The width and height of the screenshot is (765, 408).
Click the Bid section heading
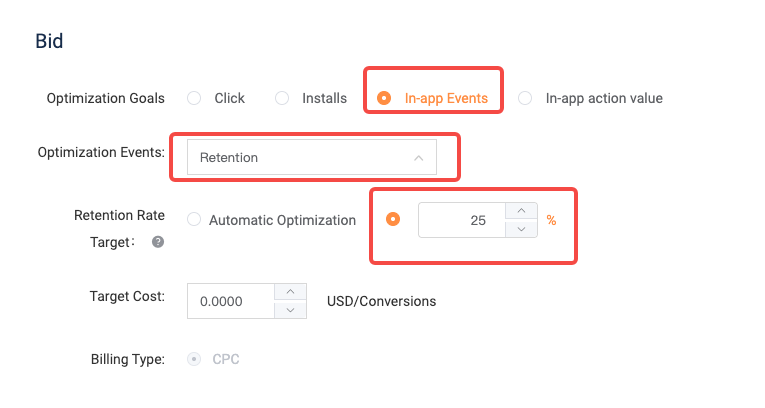click(x=49, y=41)
